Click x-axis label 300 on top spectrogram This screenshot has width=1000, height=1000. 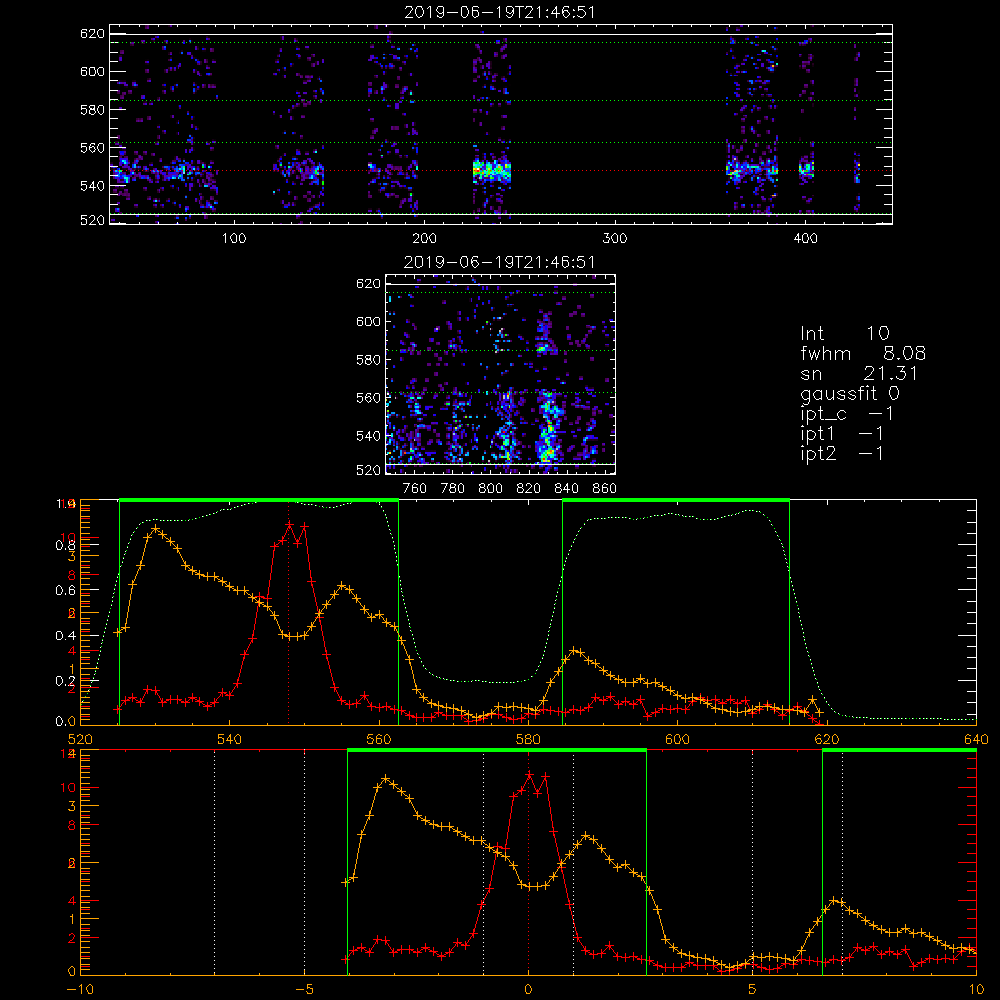615,239
